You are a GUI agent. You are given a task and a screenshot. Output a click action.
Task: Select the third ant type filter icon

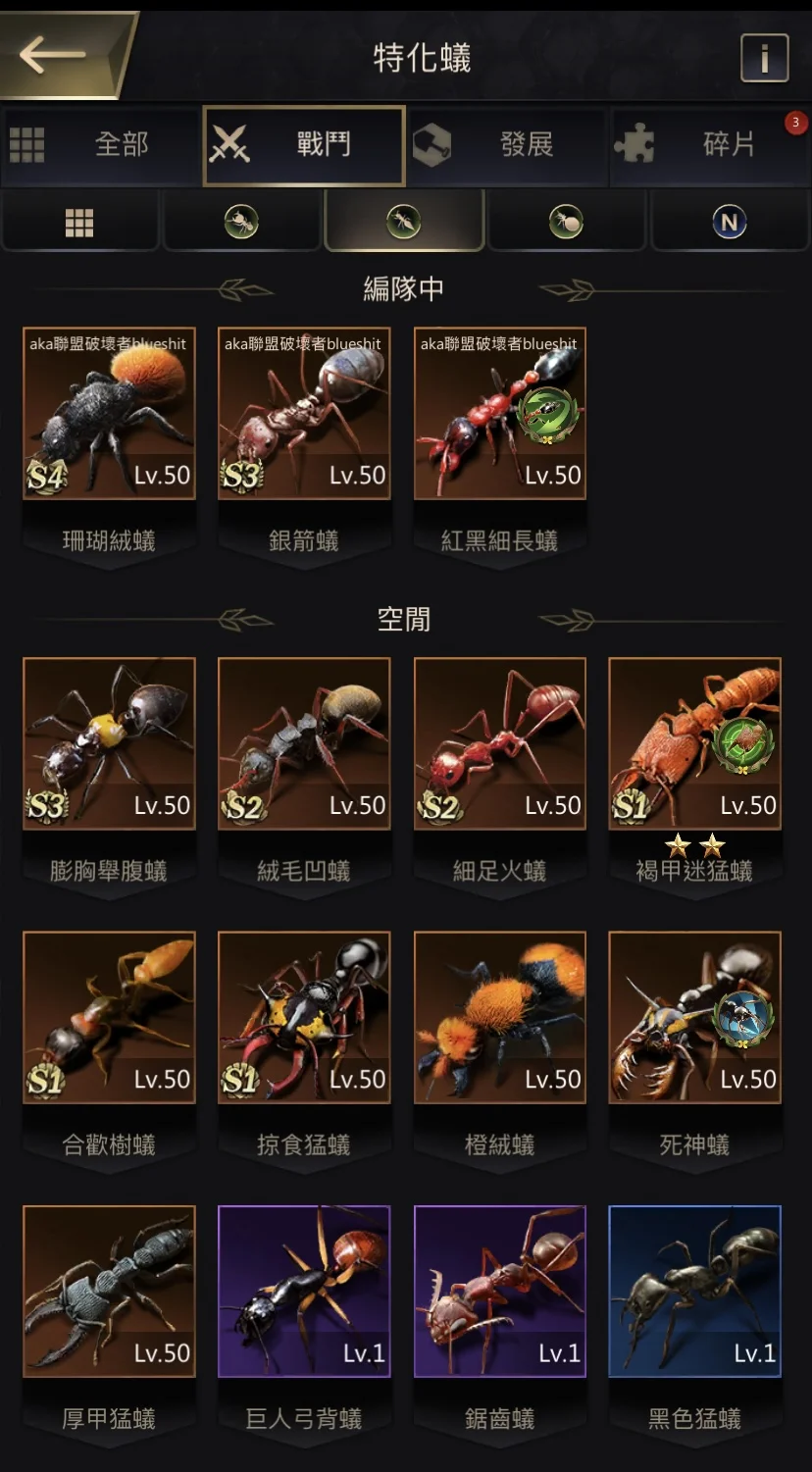coord(566,223)
